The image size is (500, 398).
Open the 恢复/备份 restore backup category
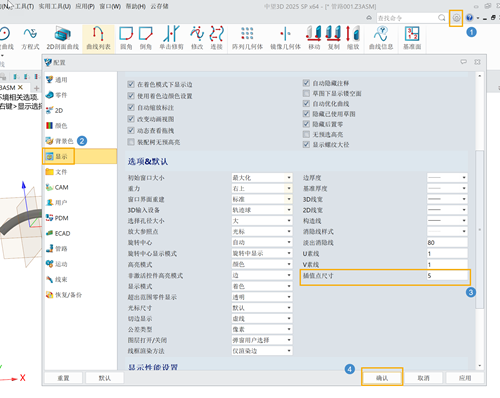[64, 295]
